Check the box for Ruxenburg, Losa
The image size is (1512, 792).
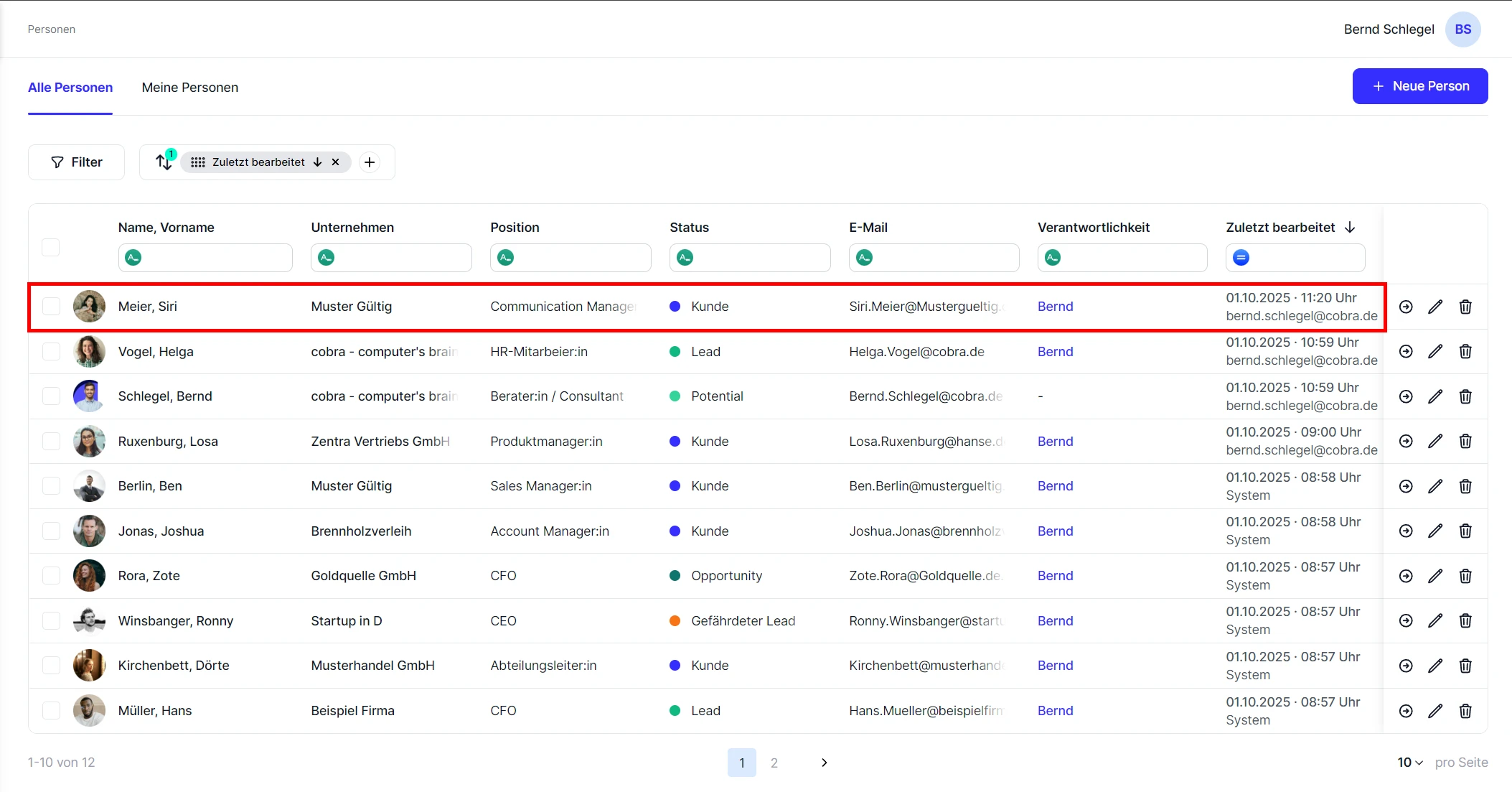point(51,442)
